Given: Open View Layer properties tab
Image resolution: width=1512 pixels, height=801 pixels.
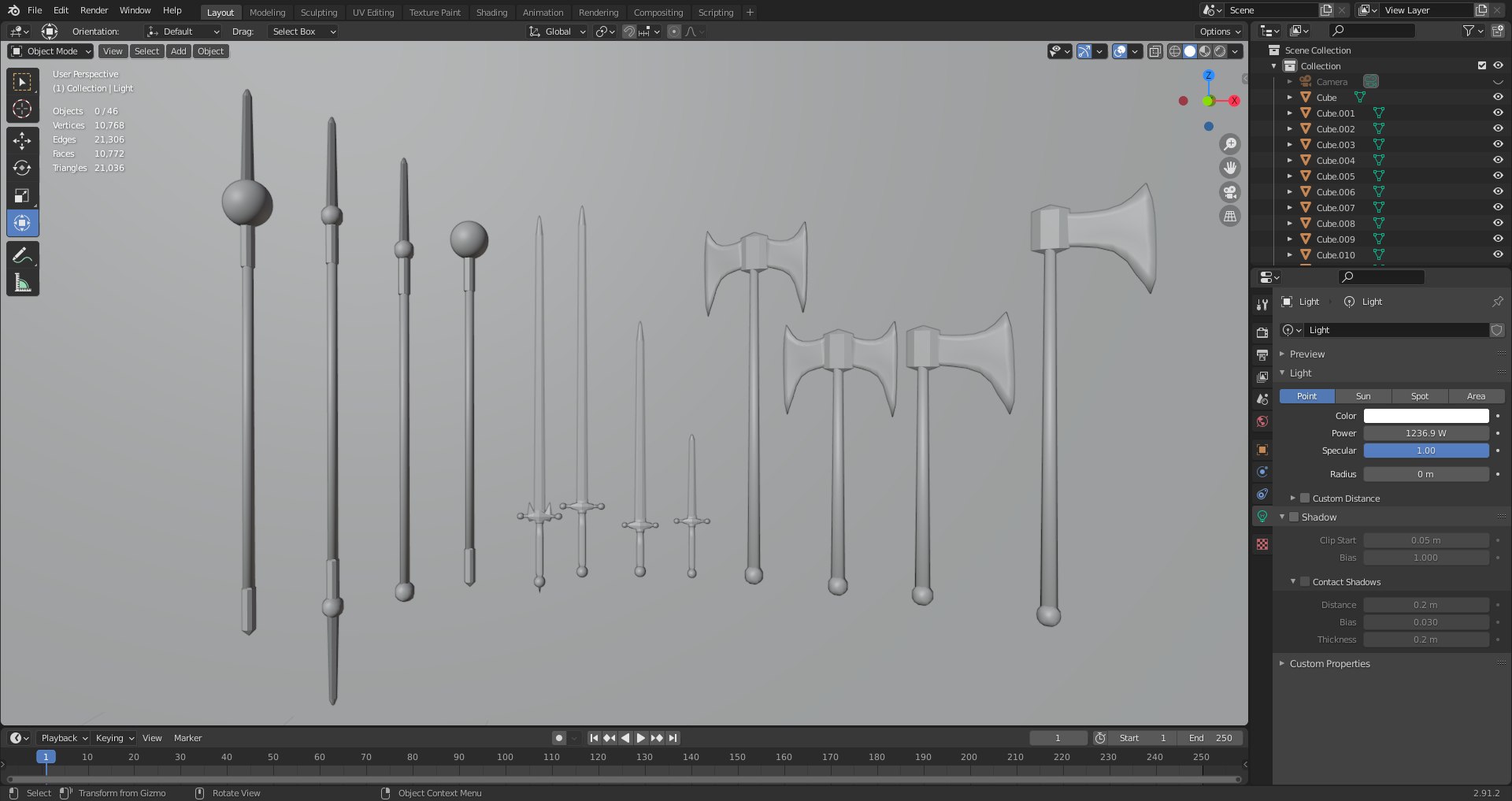Looking at the screenshot, I should (x=1262, y=376).
